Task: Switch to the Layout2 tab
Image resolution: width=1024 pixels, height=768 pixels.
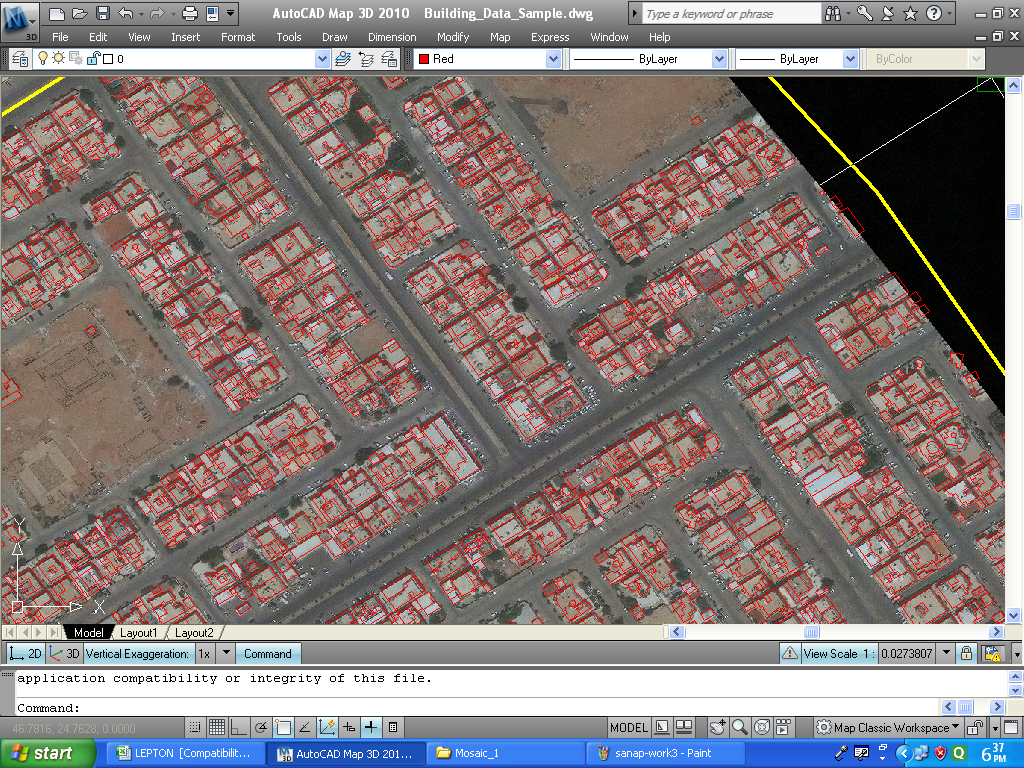Action: tap(194, 632)
